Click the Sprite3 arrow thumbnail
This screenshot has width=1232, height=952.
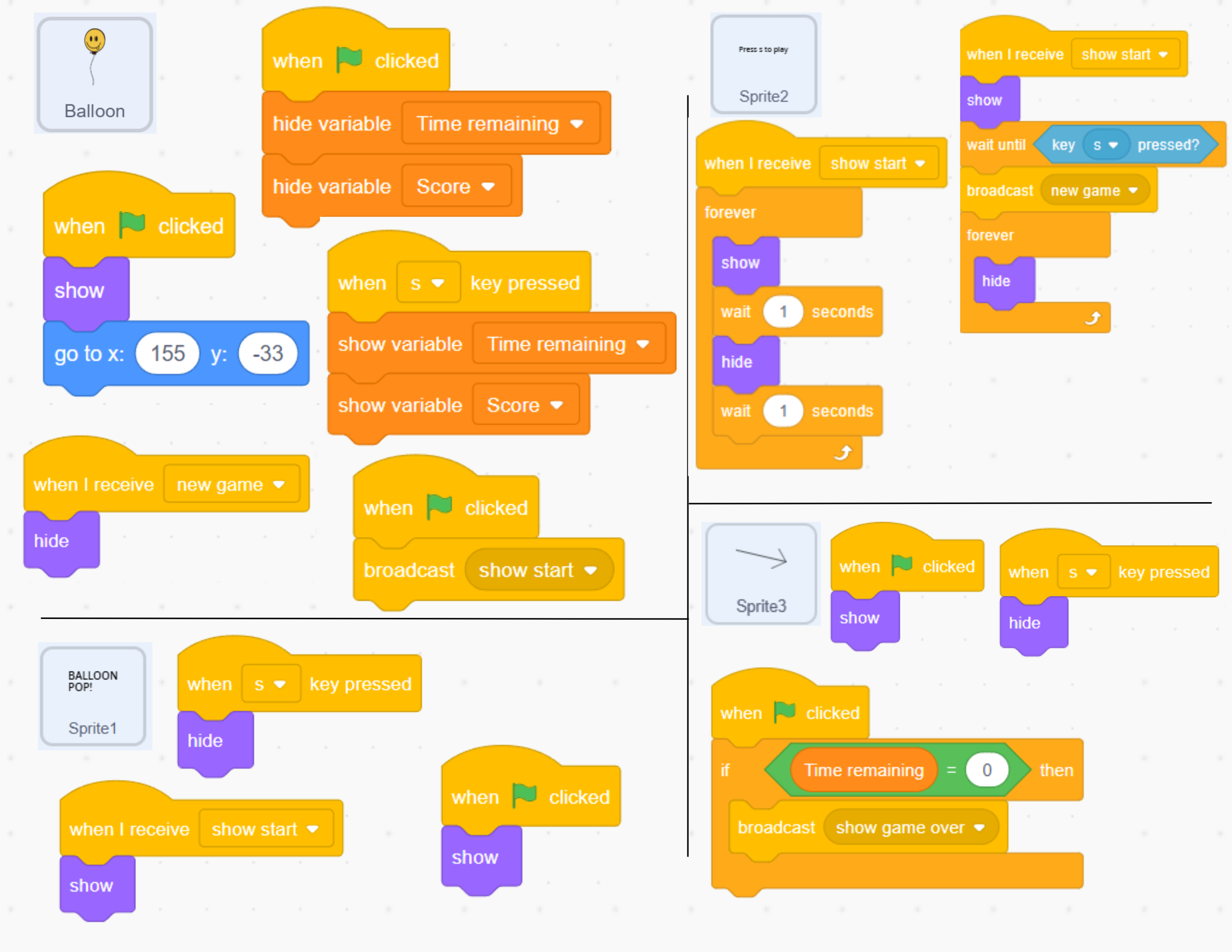[761, 574]
